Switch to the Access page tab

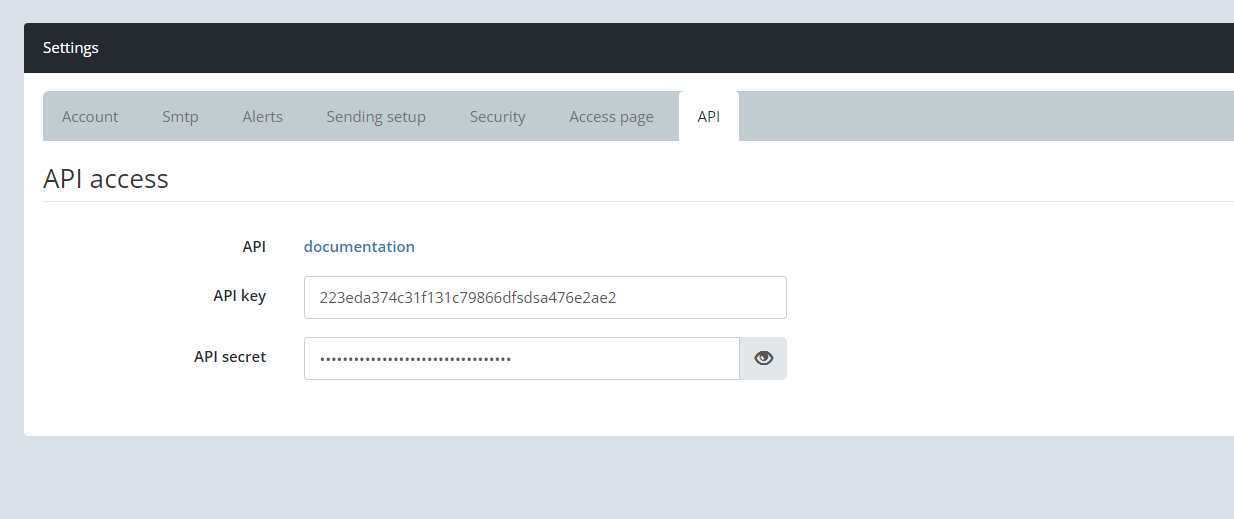tap(611, 117)
